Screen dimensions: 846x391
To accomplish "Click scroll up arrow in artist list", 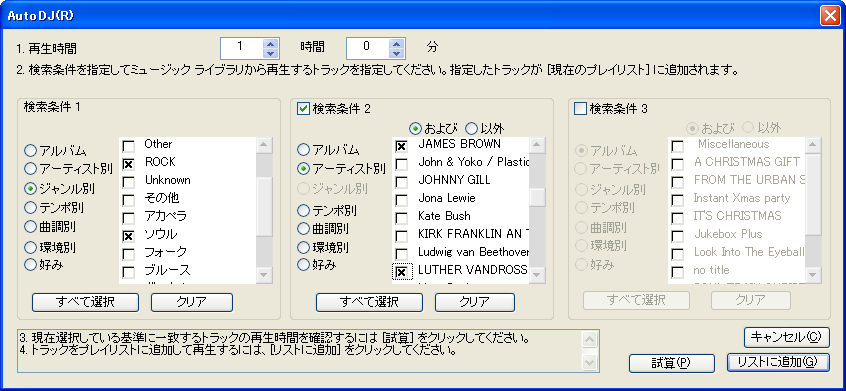I will [x=537, y=145].
